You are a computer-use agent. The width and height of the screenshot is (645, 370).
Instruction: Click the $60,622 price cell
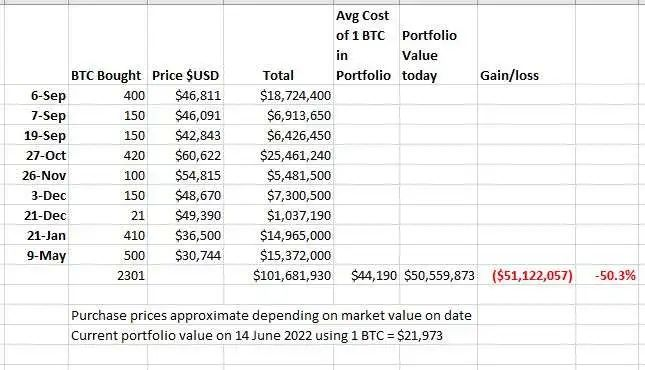(186, 155)
